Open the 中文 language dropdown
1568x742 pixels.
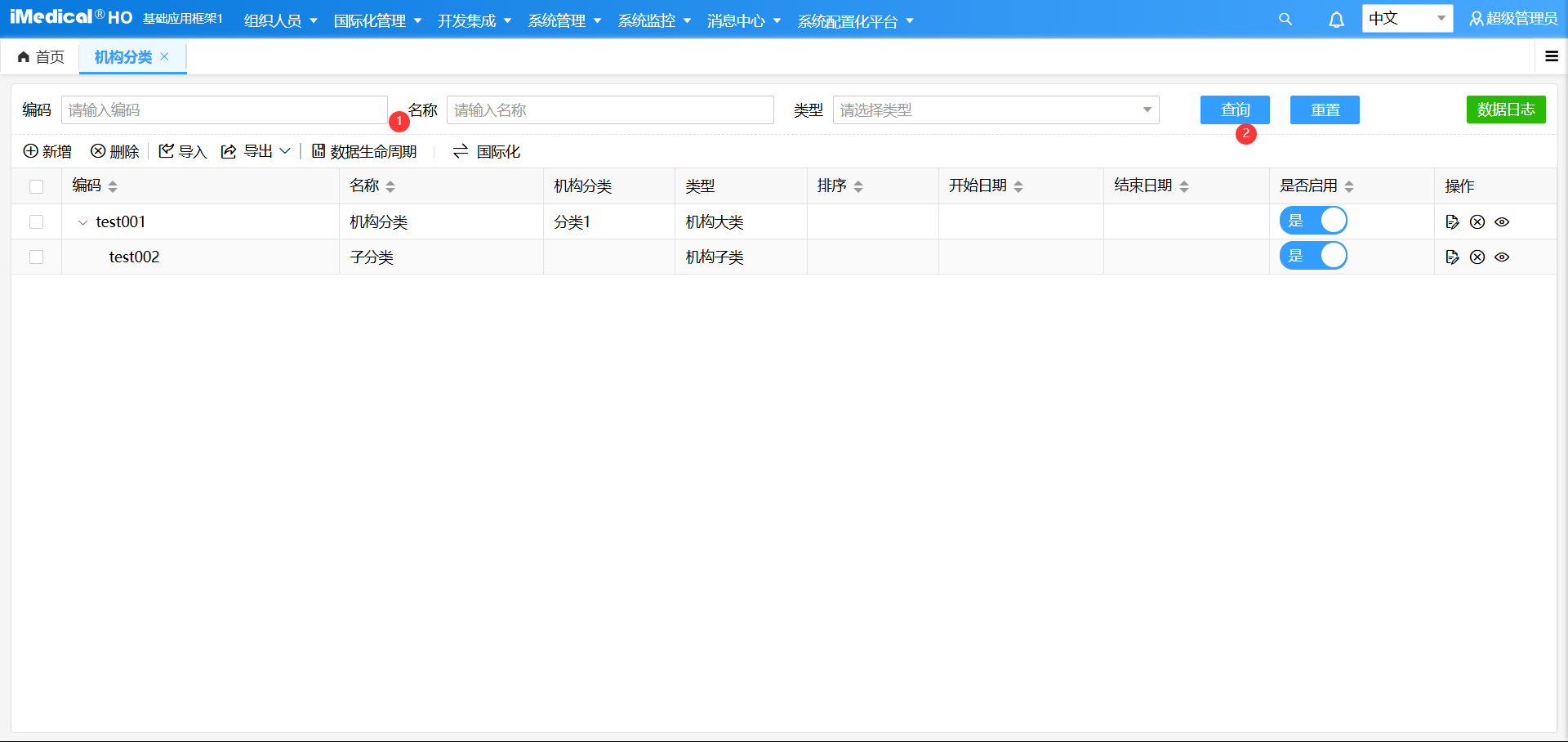1407,19
